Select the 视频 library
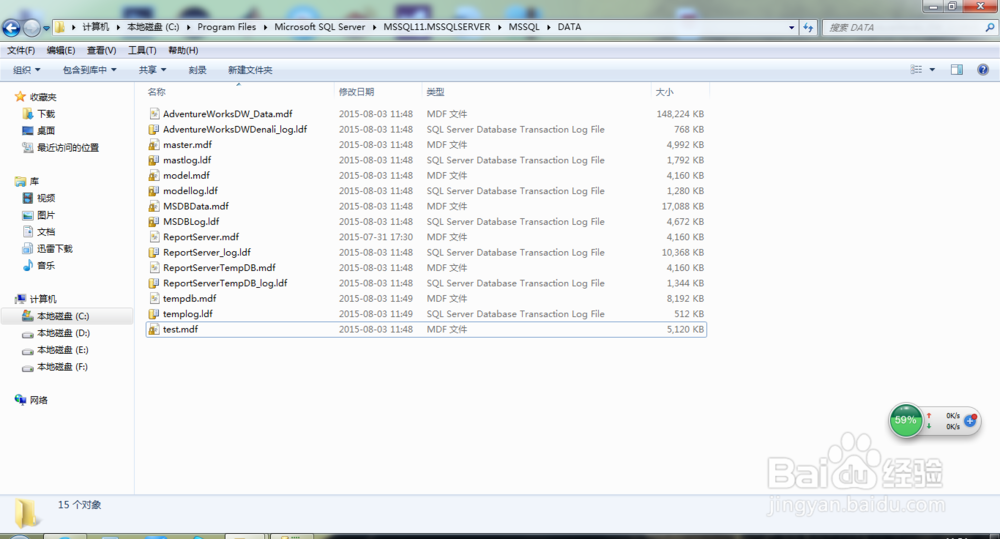 coord(46,198)
